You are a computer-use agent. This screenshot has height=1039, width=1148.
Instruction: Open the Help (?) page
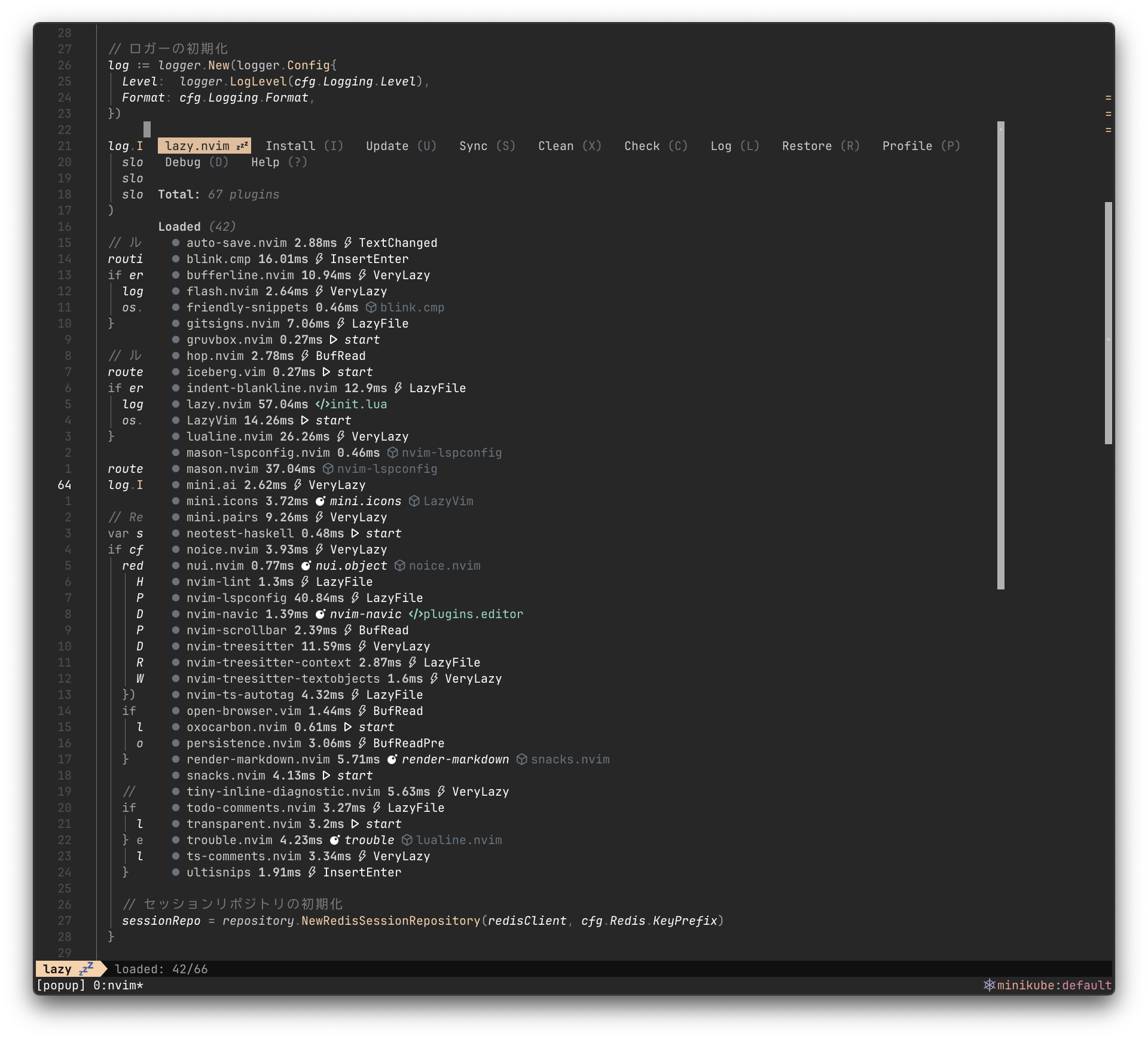(279, 162)
